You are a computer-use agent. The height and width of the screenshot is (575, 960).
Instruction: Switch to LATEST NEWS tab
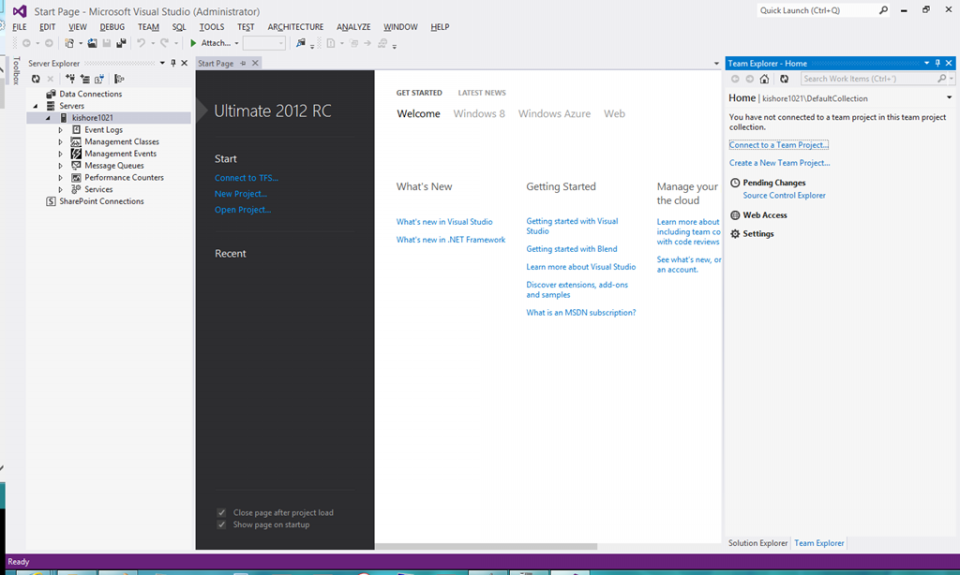tap(482, 93)
